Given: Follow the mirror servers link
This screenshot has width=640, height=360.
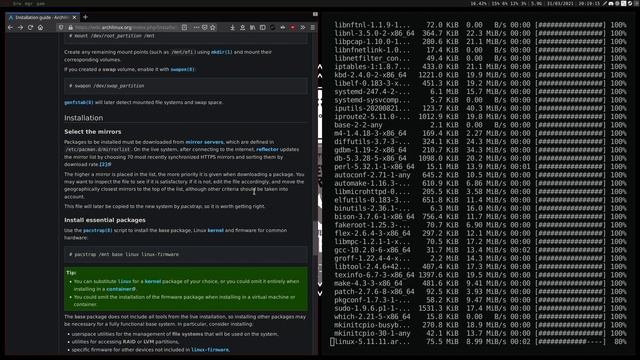Looking at the screenshot, I should tap(204, 142).
